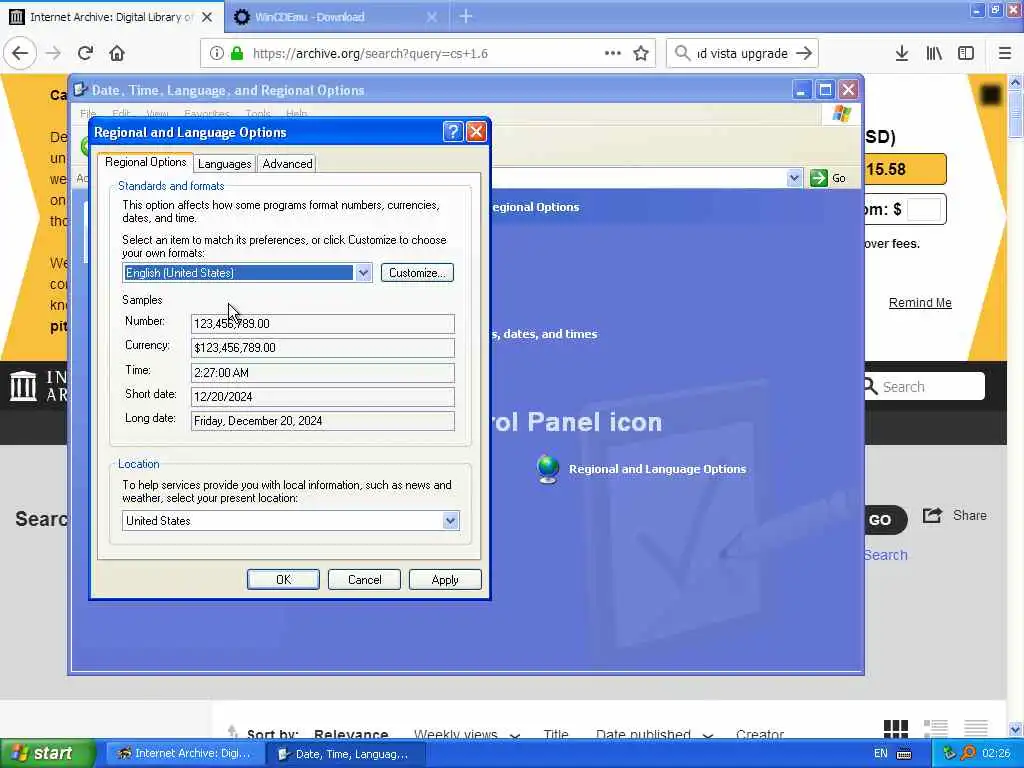The width and height of the screenshot is (1024, 768).
Task: Click the page scrollbar up arrow
Action: 1016,83
